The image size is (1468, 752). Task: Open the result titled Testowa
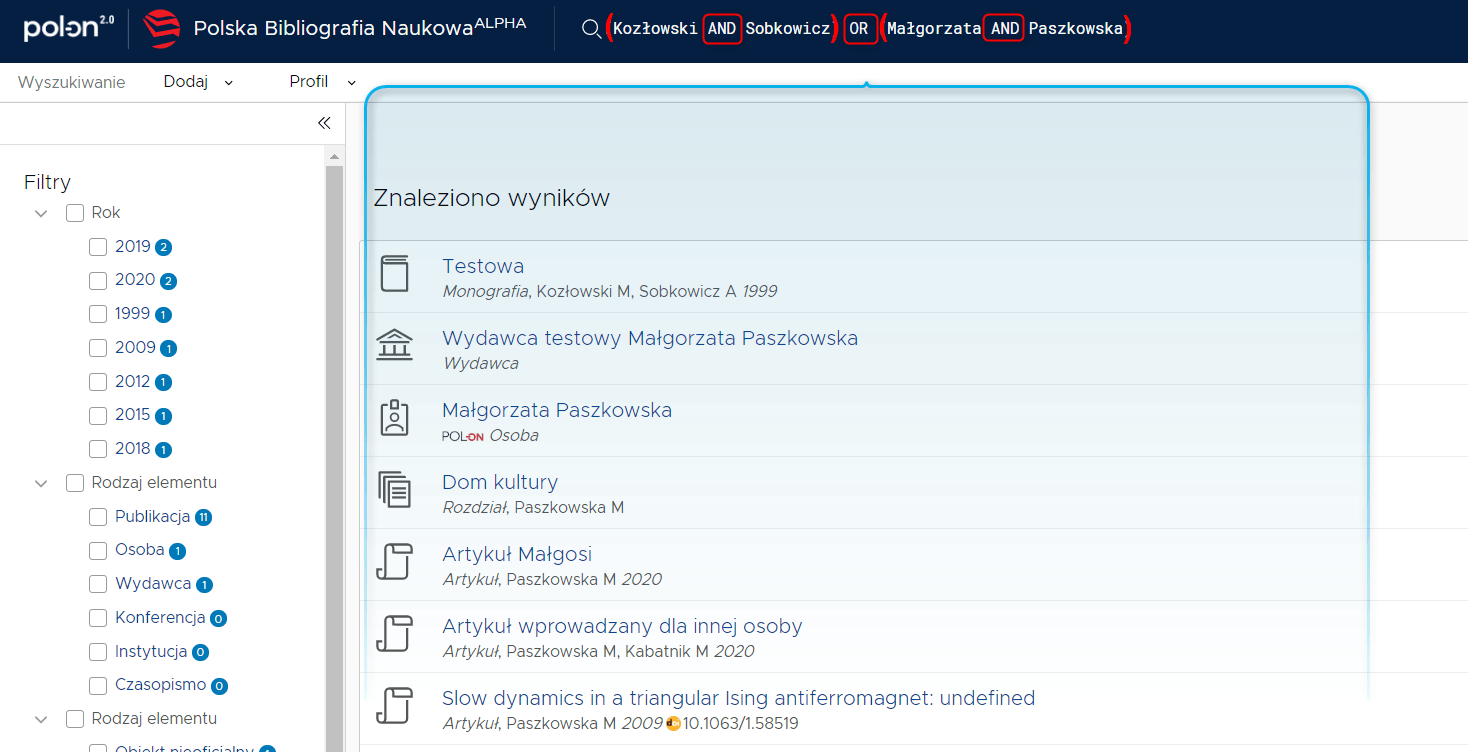(483, 266)
